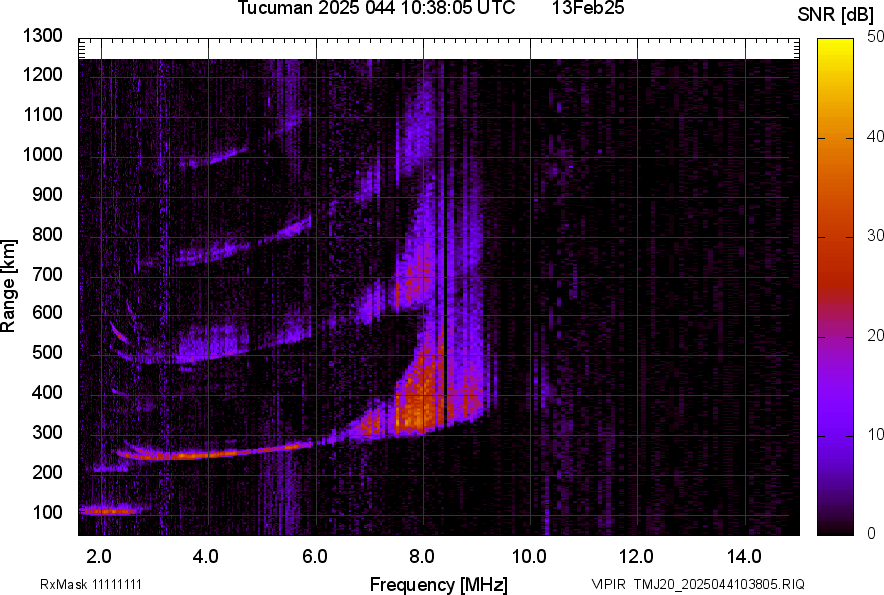Click the 'SNR [dB]' colorbar title

835,15
